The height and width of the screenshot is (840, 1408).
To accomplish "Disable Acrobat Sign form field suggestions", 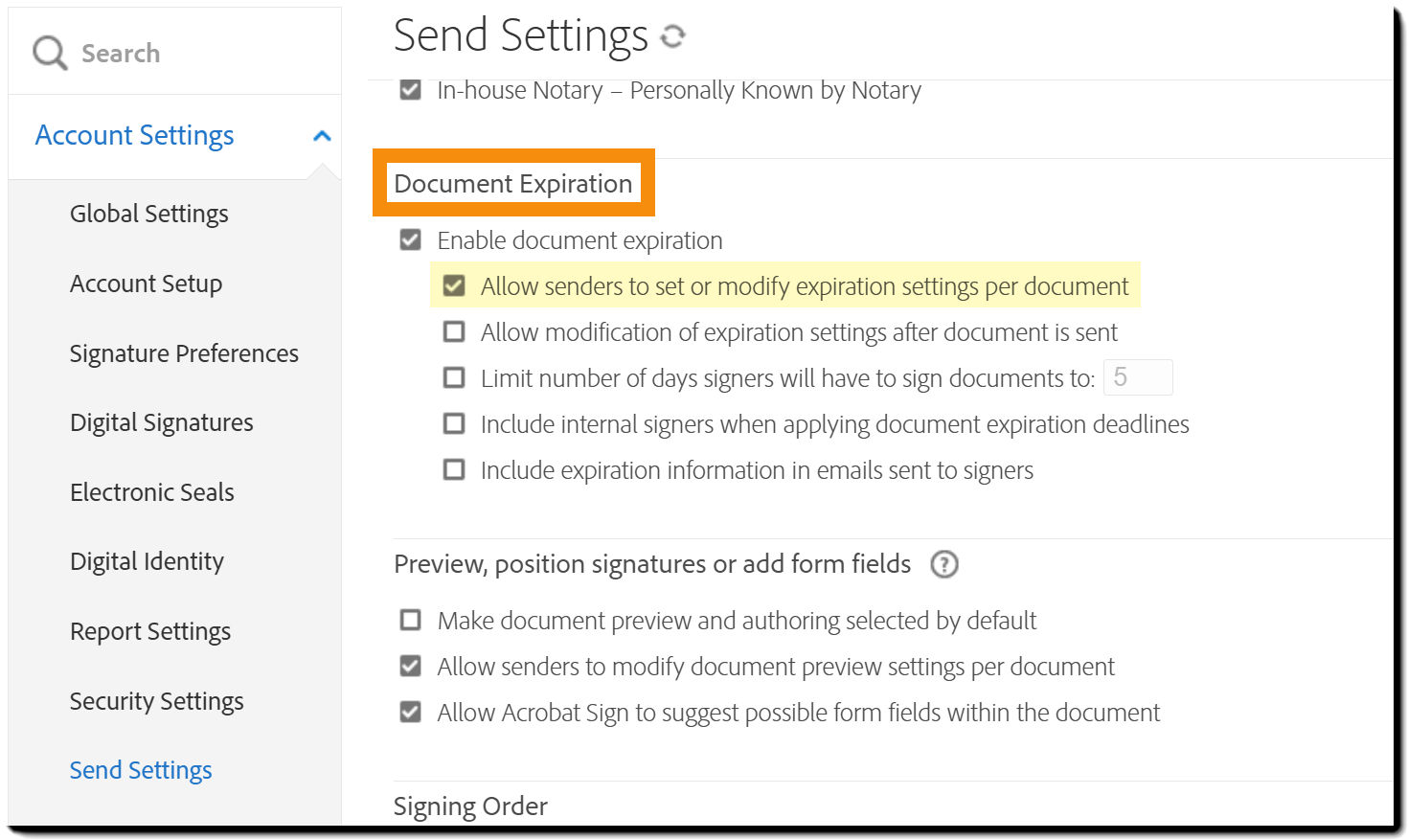I will tap(410, 712).
